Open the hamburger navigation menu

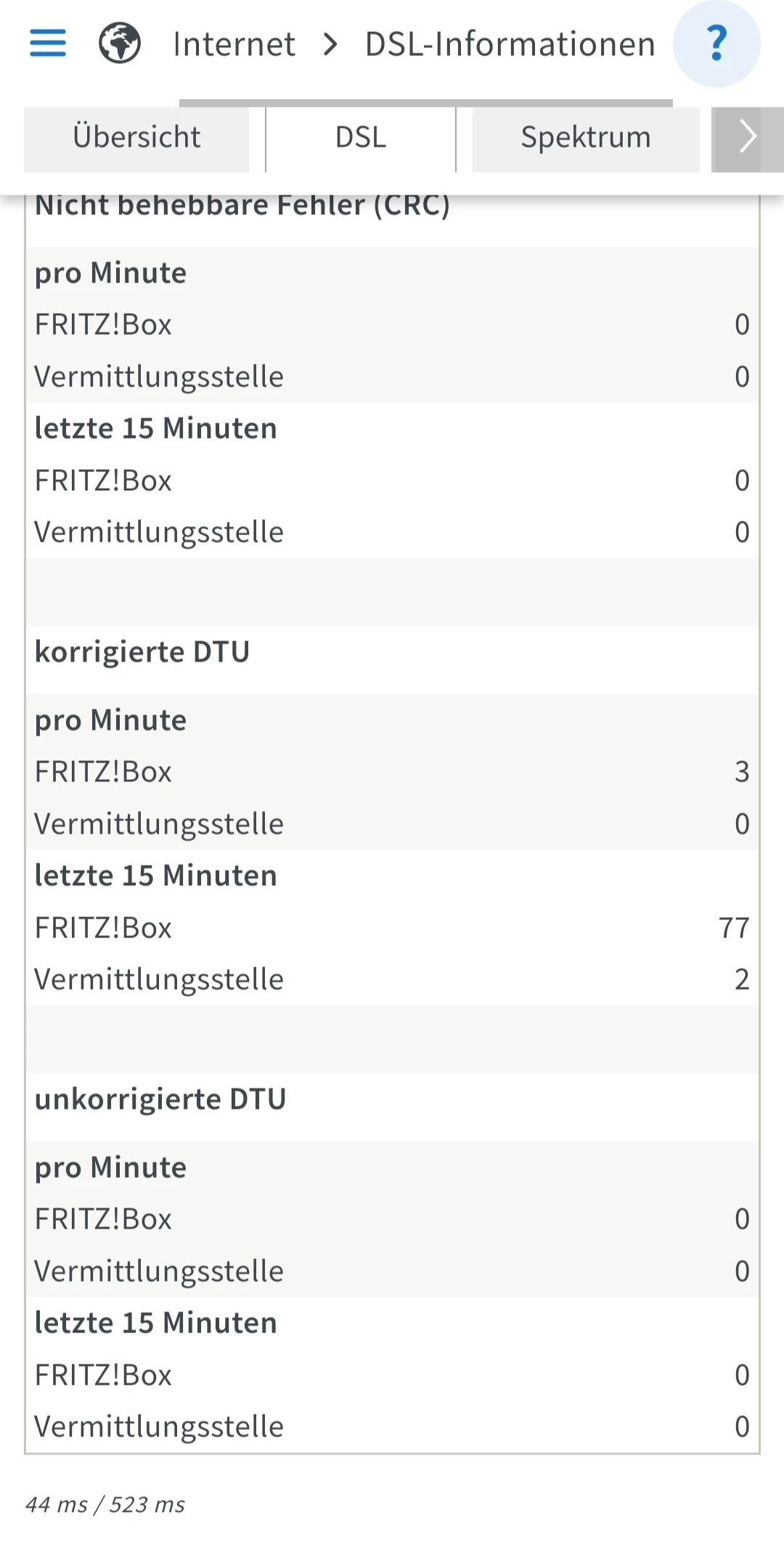click(48, 44)
